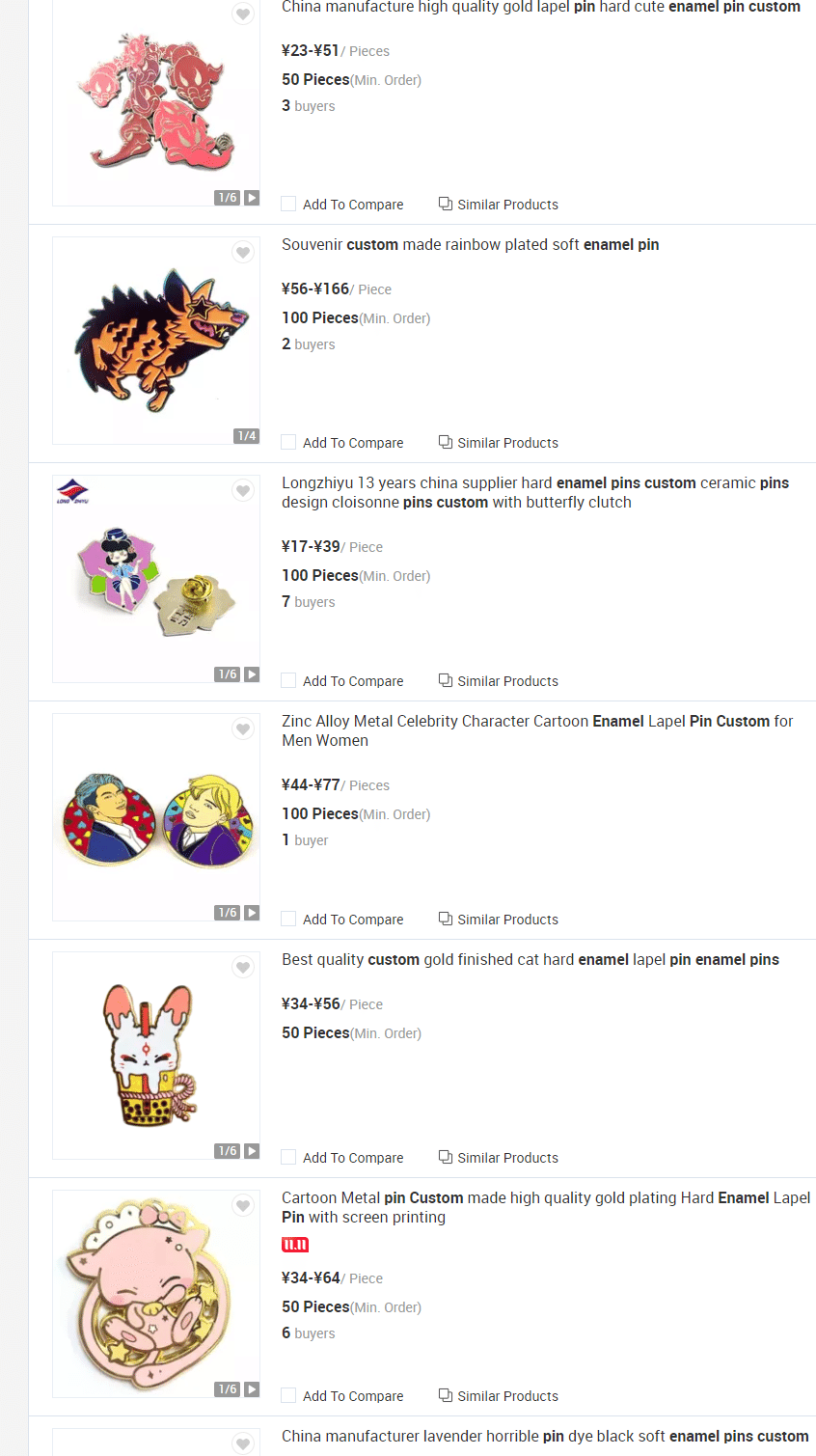Enable Add To Compare for Zinc Alloy pin

[288, 920]
